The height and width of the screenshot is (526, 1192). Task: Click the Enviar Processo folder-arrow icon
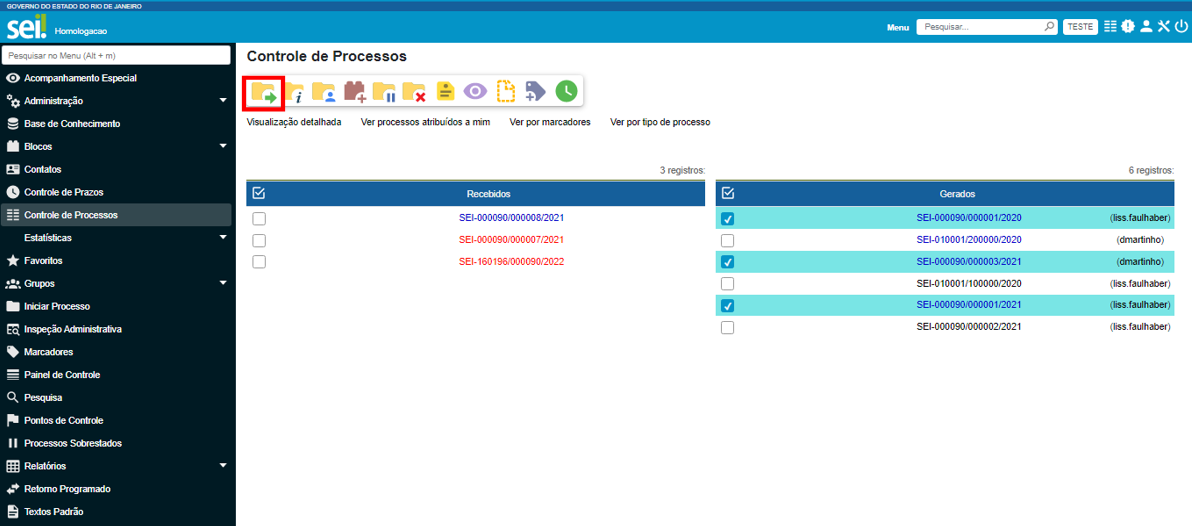pos(264,92)
